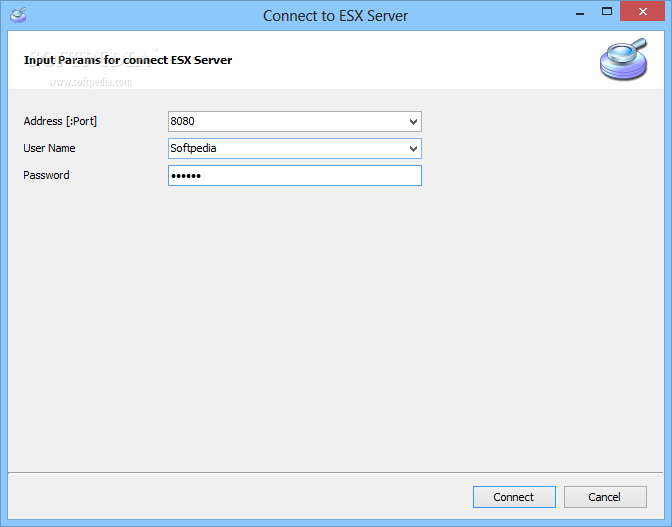The image size is (672, 527).
Task: Click the app icon in the title bar
Action: [18, 15]
